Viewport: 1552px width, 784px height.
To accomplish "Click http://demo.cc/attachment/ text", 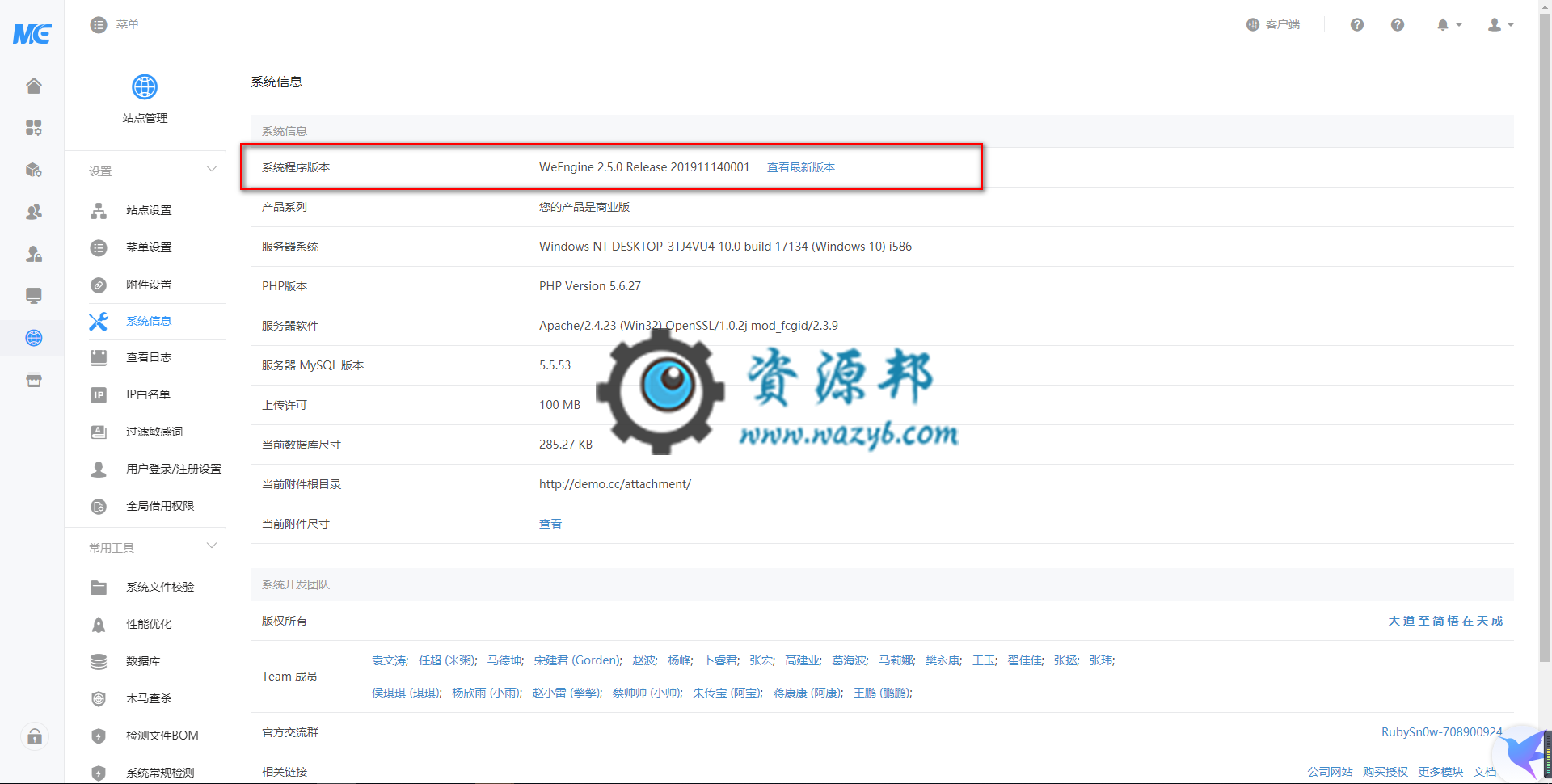I will [615, 484].
